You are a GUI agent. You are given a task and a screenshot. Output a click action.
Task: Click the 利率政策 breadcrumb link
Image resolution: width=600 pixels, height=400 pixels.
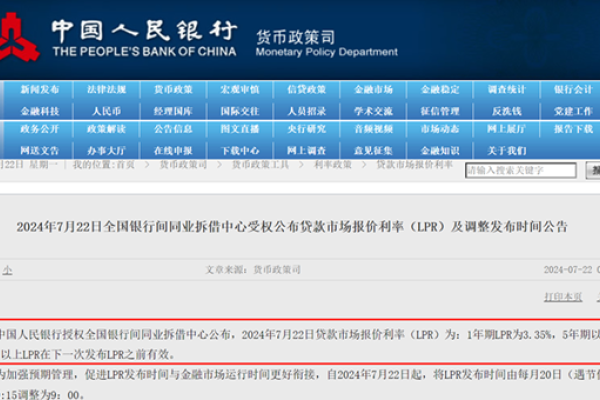333,165
